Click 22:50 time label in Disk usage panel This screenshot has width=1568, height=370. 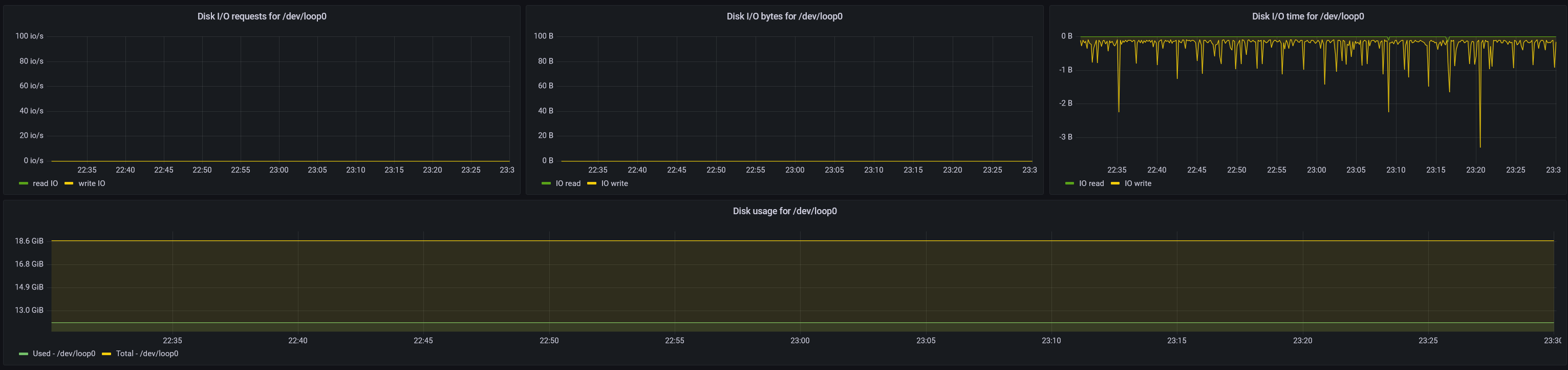coord(549,341)
